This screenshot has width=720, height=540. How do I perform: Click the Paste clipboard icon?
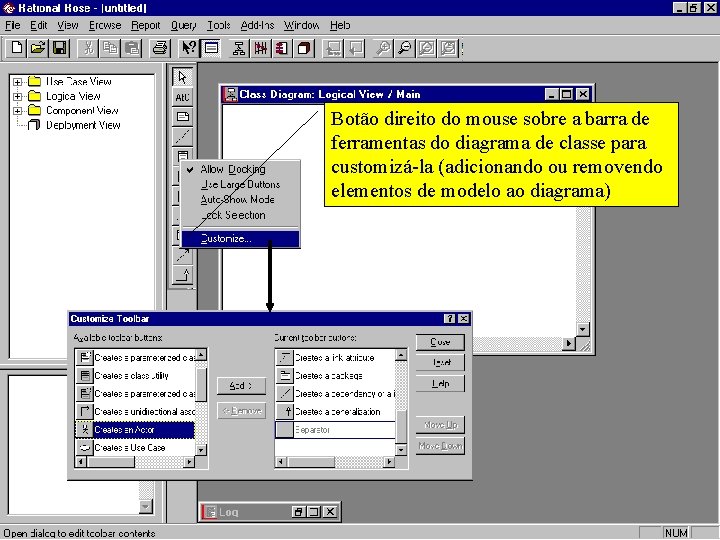[132, 48]
